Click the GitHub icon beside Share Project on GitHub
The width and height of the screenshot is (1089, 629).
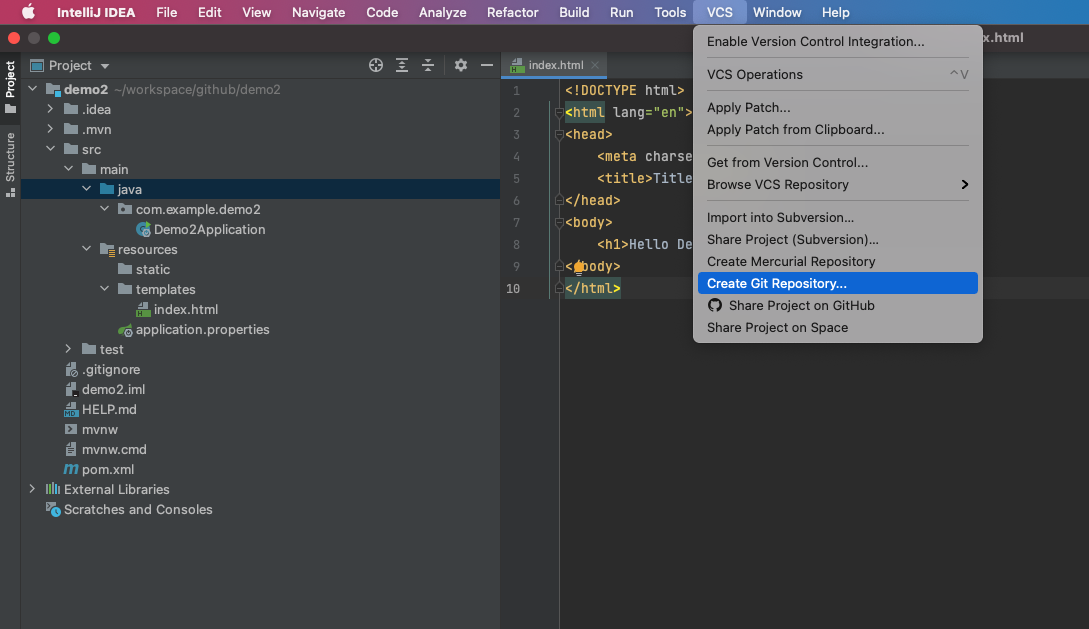click(715, 305)
